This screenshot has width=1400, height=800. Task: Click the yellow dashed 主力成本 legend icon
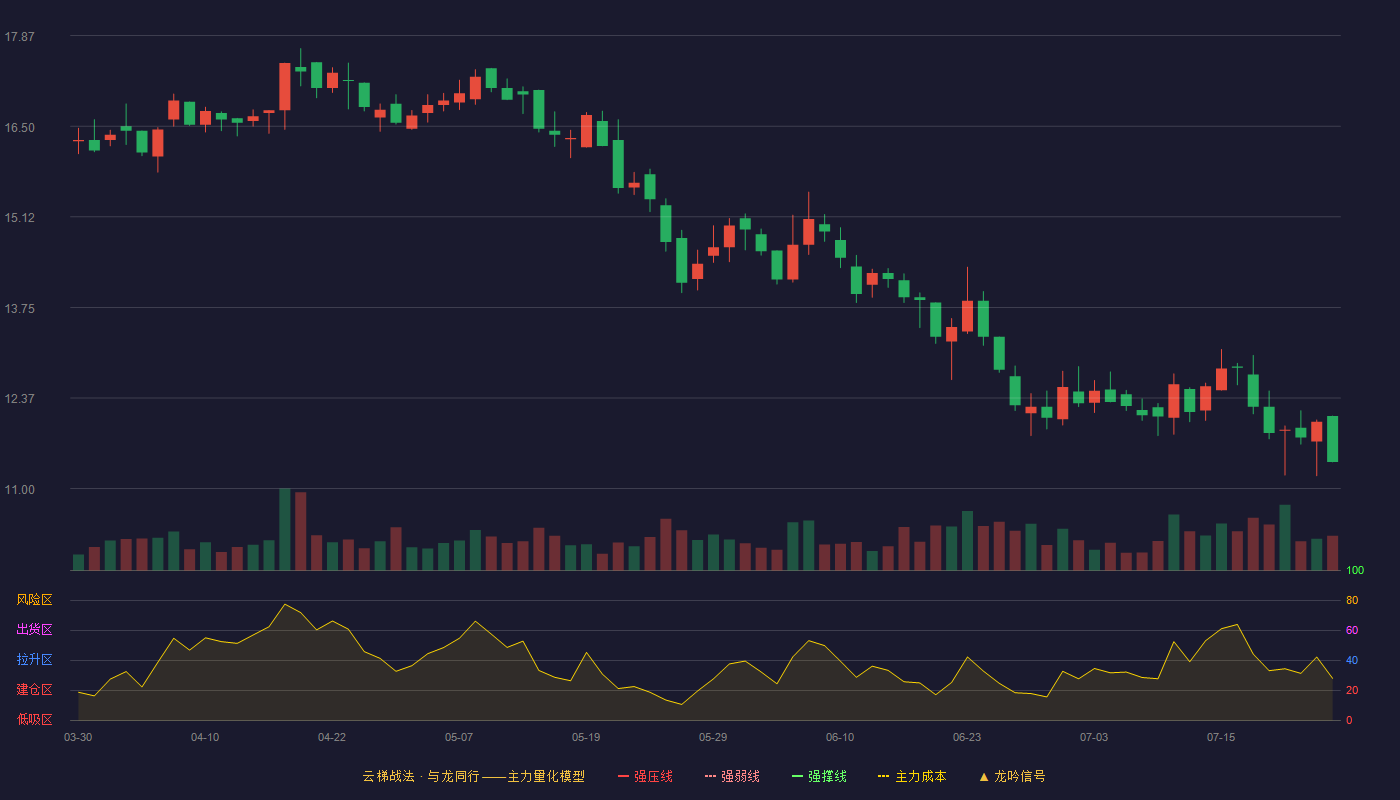(884, 776)
